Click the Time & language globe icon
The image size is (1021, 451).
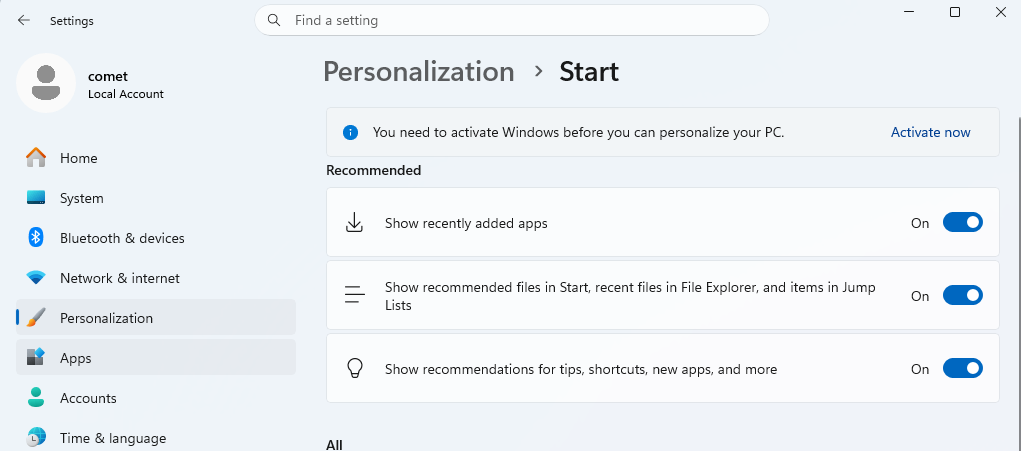tap(36, 437)
